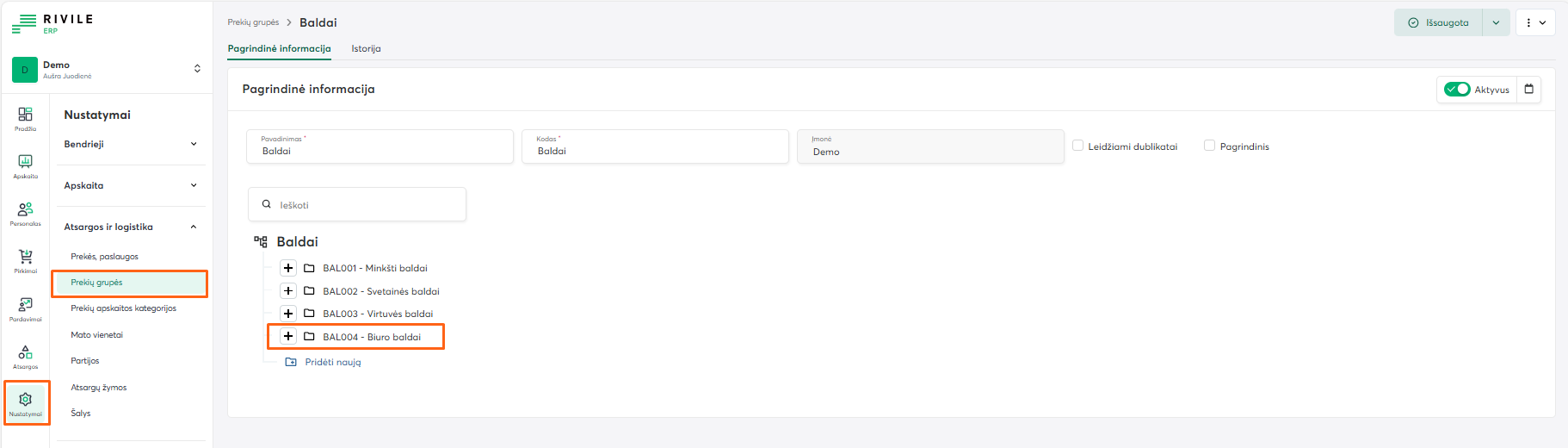
Task: Click the Pridėti naują link
Action: [x=332, y=363]
